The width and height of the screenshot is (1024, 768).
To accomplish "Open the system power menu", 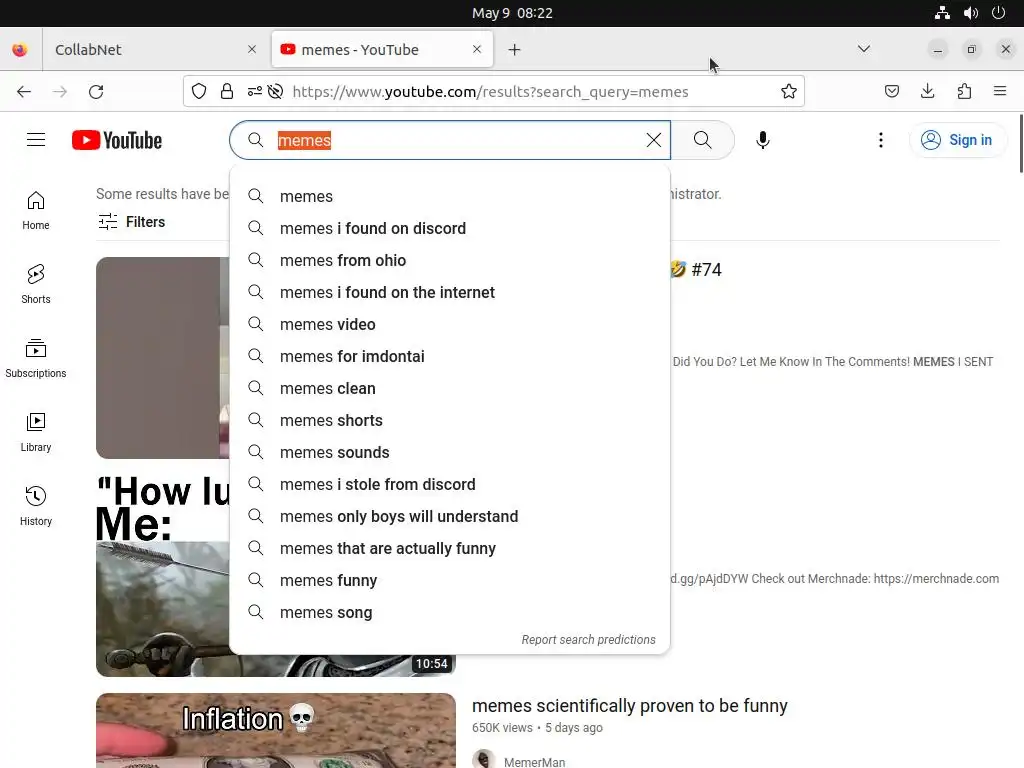I will tap(998, 13).
